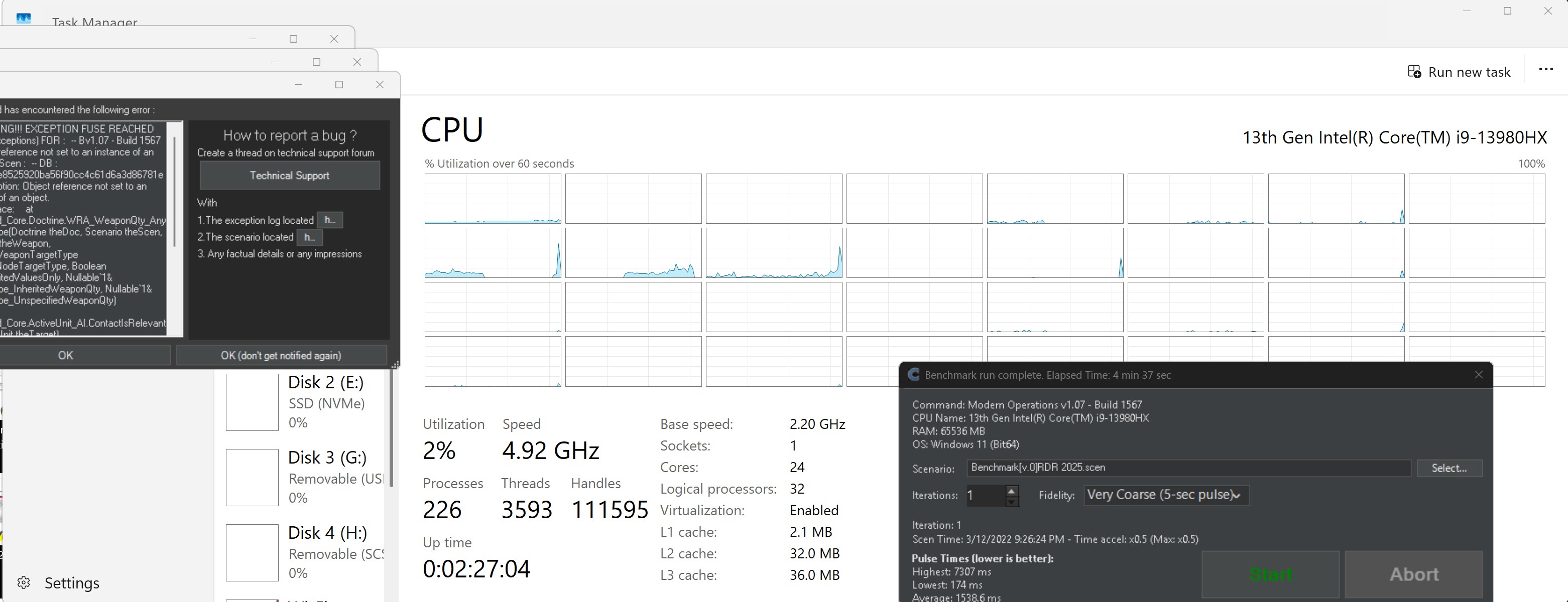Decrease Iterations with the down arrow
The image size is (1568, 602).
tap(1011, 501)
